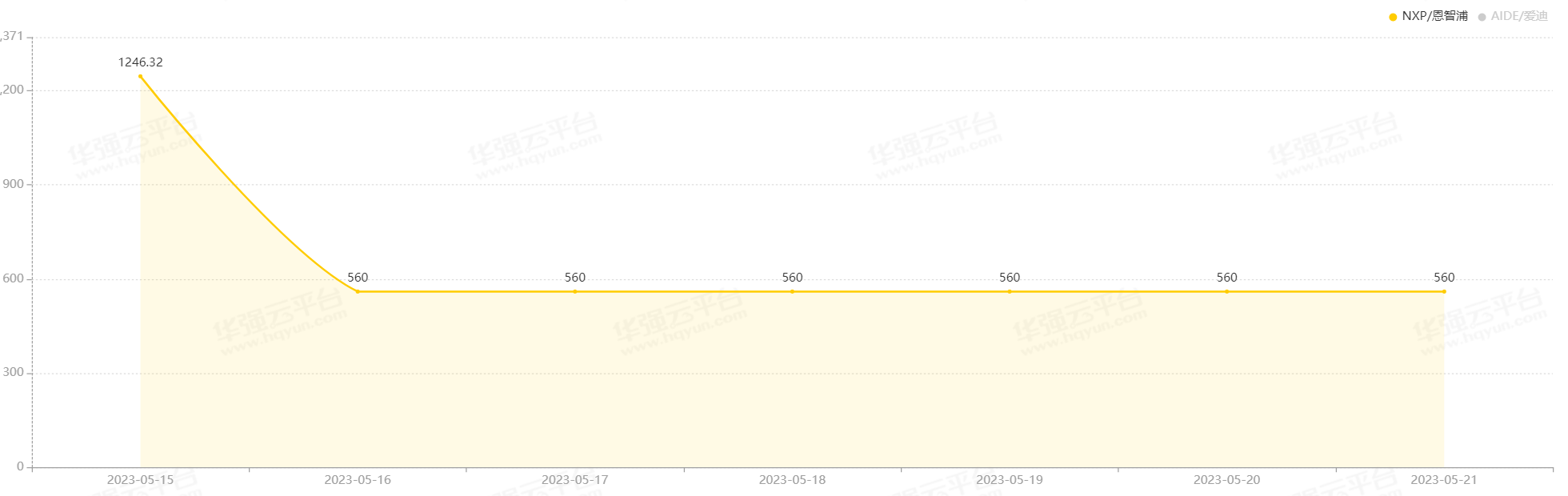This screenshot has width=1568, height=496.
Task: Toggle the NXP/恩智浦 legend series
Action: (x=1429, y=16)
